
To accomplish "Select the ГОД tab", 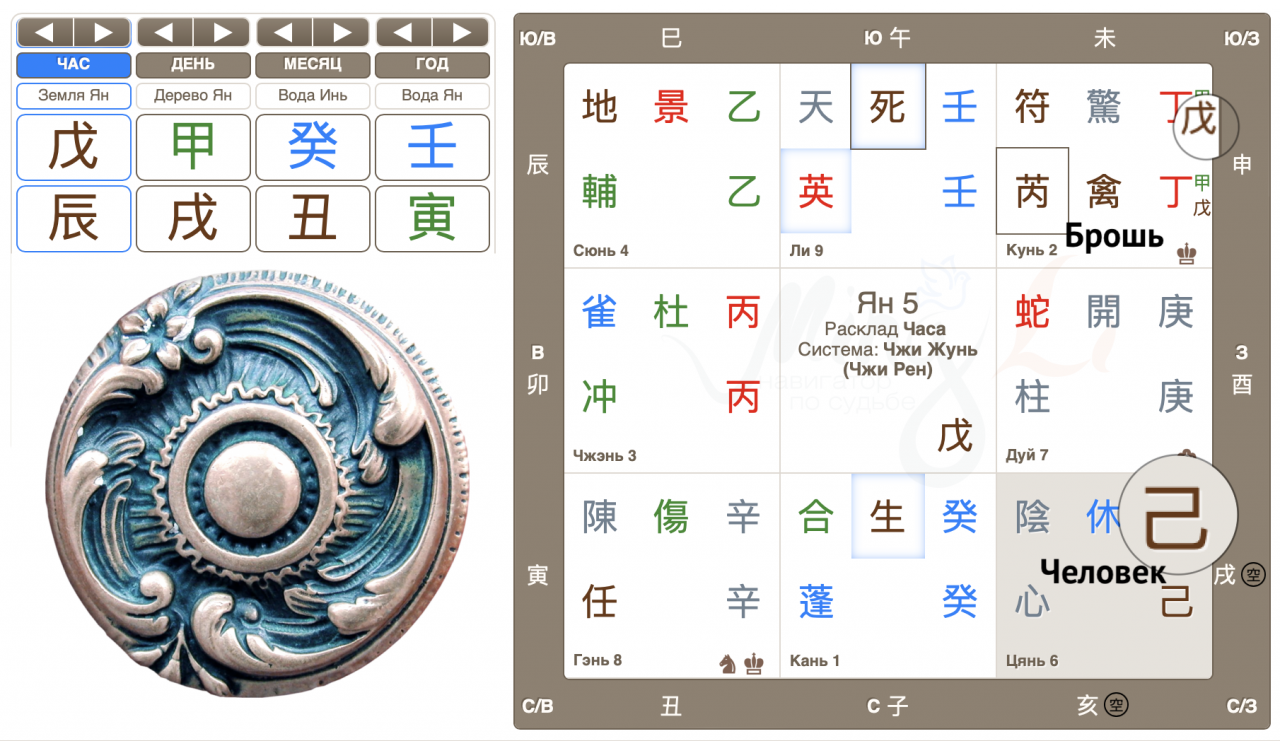I will pyautogui.click(x=432, y=65).
